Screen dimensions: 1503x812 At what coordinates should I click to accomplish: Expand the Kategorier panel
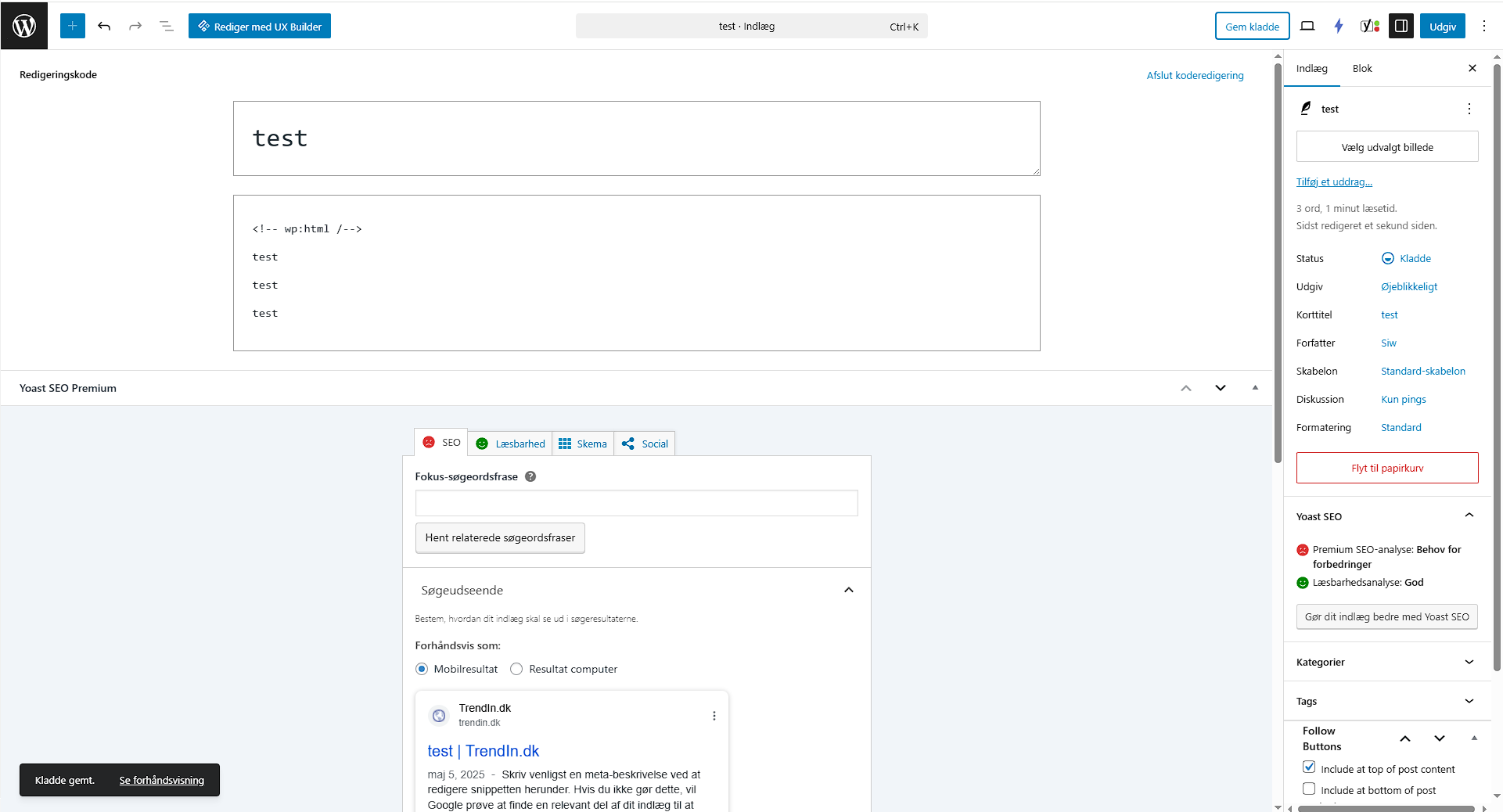click(x=1387, y=662)
